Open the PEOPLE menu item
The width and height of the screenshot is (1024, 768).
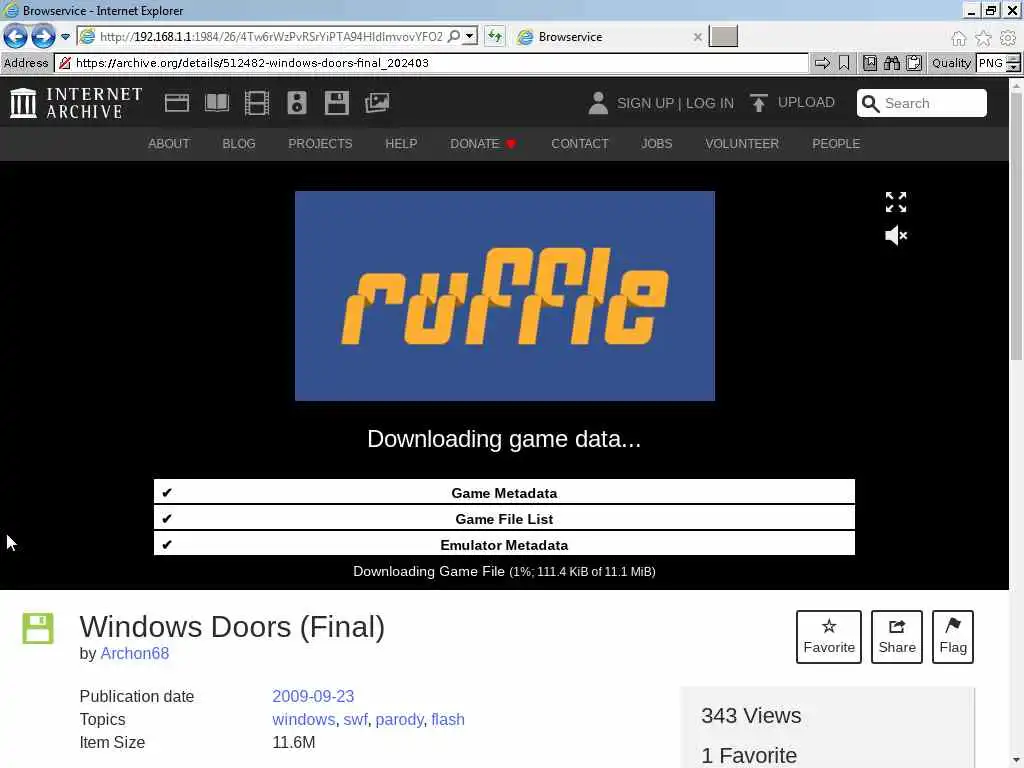836,144
